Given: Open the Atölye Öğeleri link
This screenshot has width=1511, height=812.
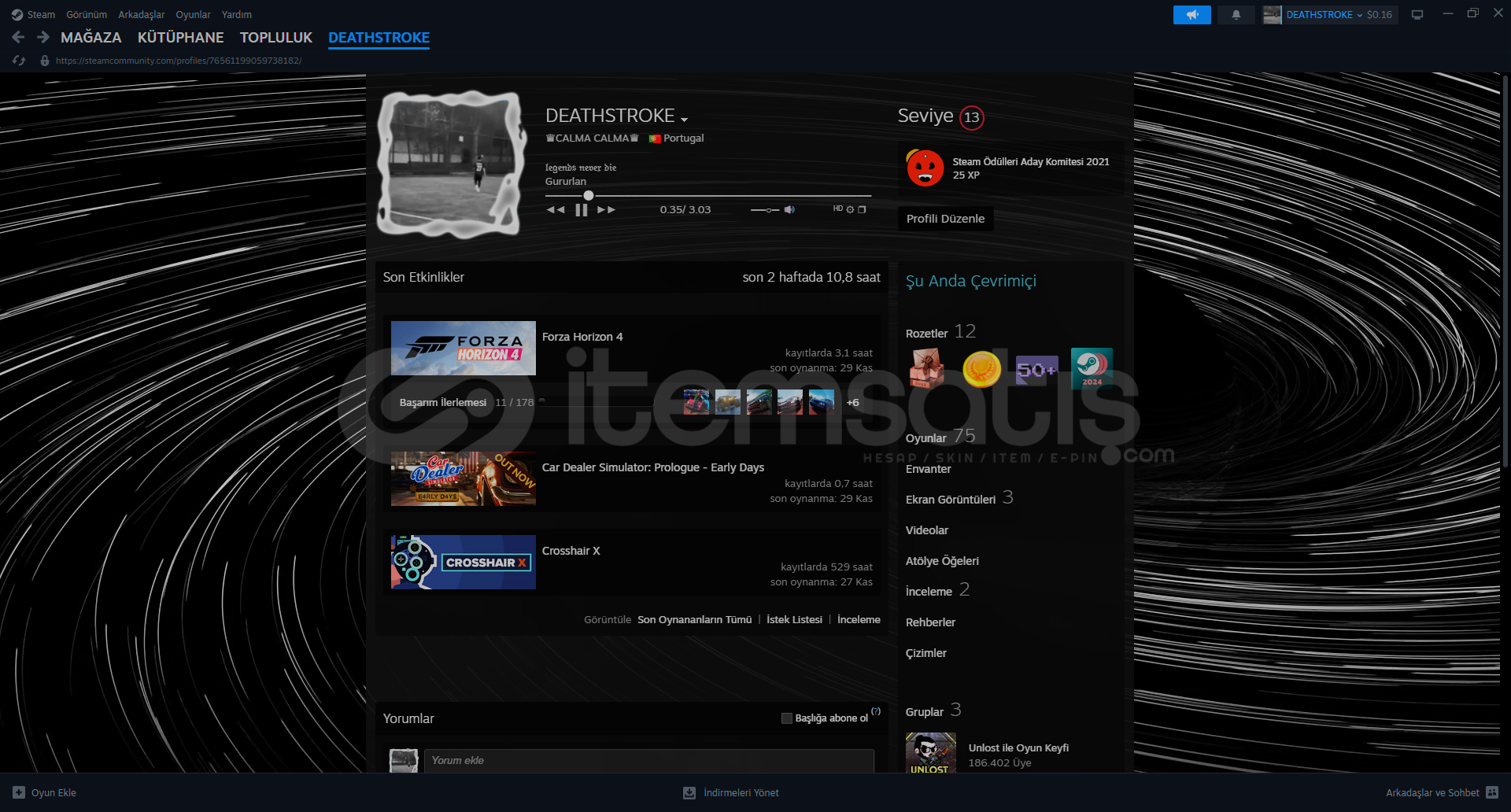Looking at the screenshot, I should coord(942,561).
